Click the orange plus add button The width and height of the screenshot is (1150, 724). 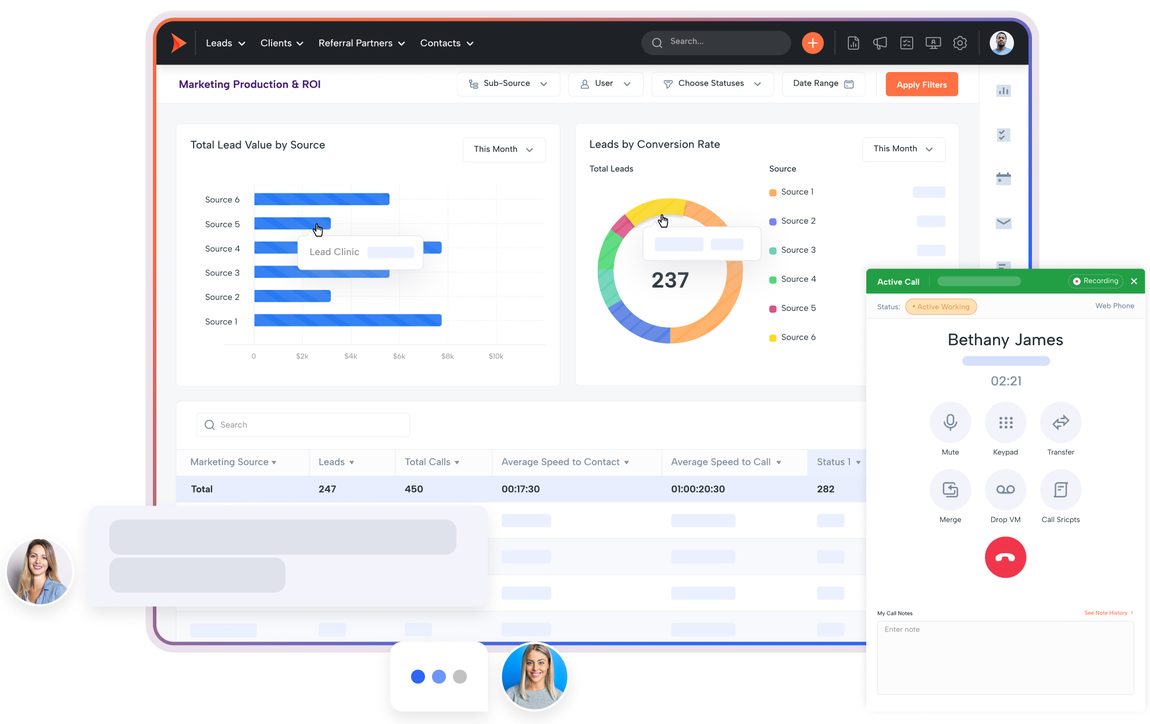pos(812,43)
